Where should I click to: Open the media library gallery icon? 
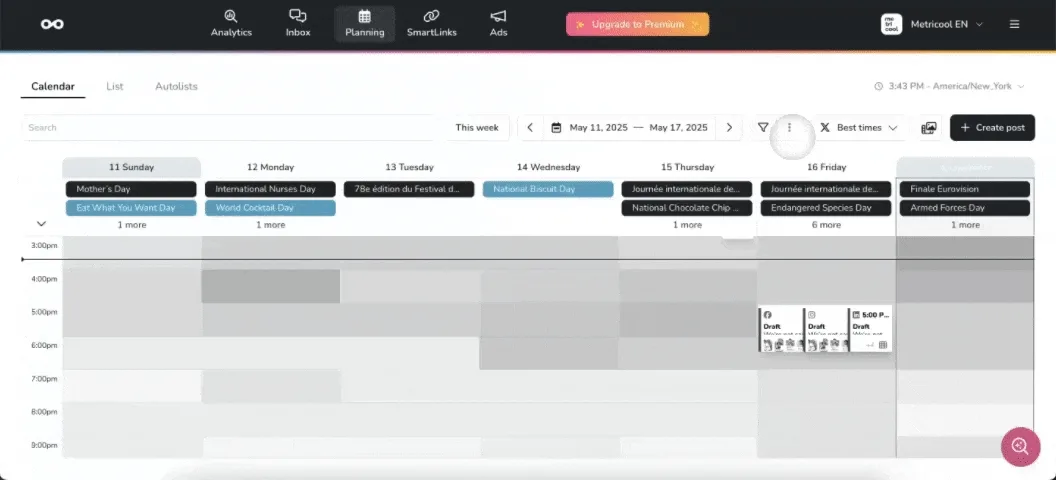[929, 128]
